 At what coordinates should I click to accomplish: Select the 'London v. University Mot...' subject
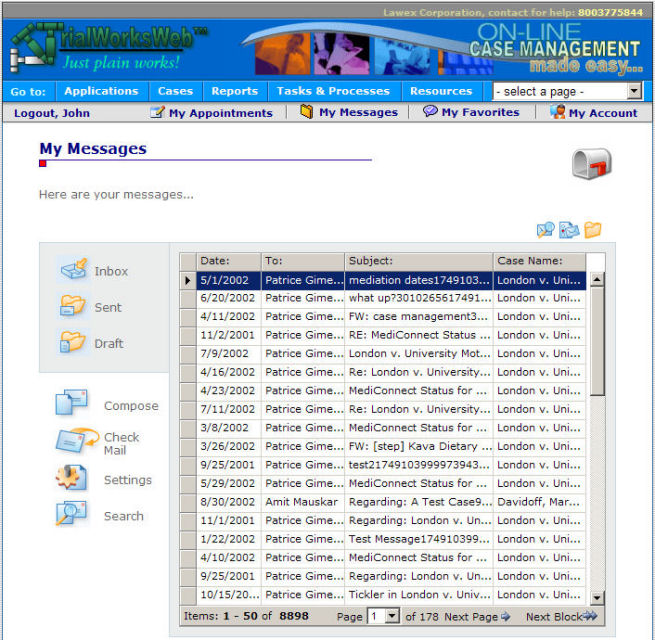pos(419,354)
